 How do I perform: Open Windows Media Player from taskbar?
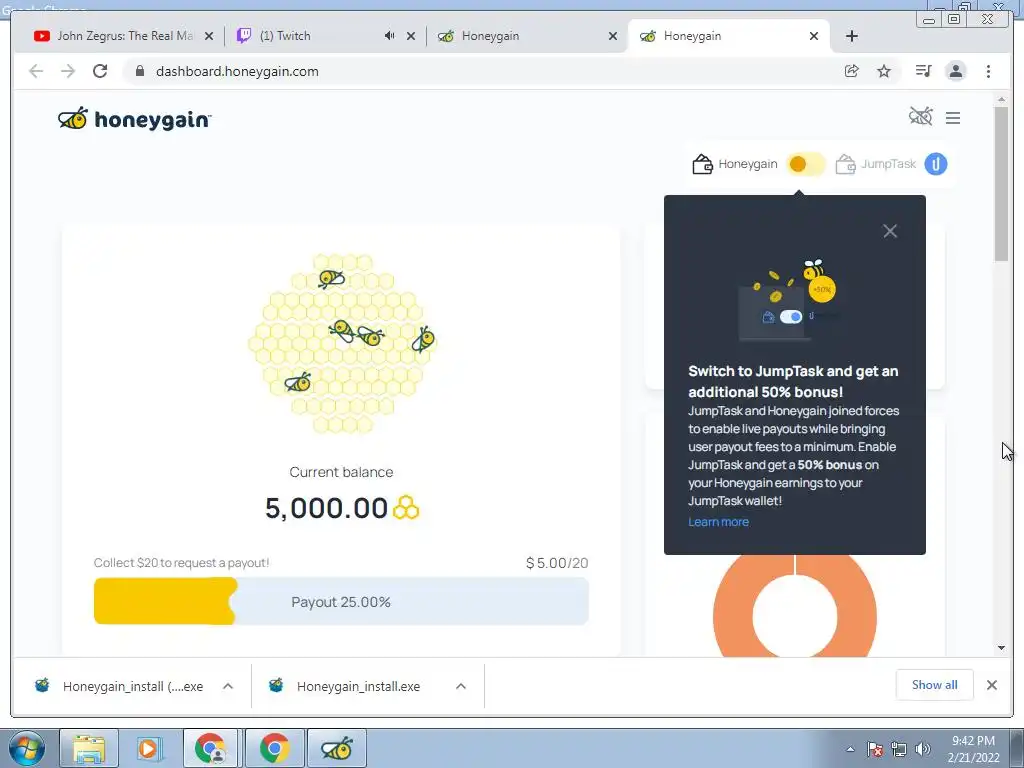pyautogui.click(x=149, y=748)
